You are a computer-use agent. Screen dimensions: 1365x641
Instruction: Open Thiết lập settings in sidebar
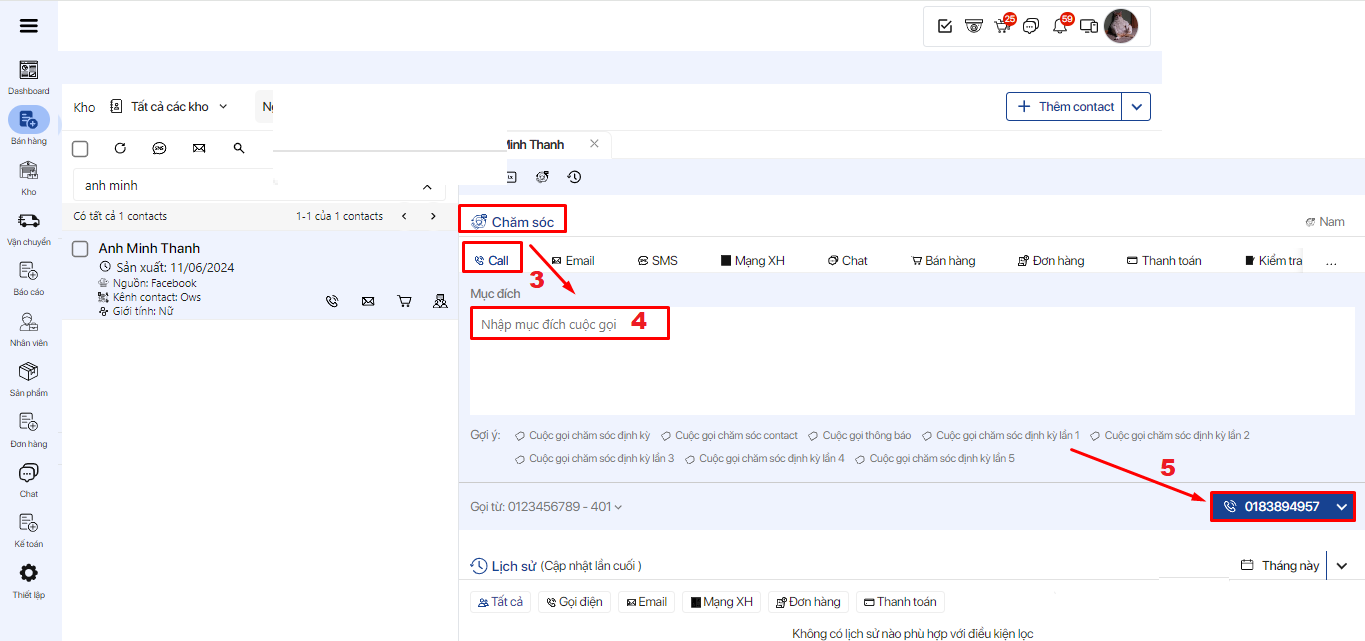click(x=29, y=580)
